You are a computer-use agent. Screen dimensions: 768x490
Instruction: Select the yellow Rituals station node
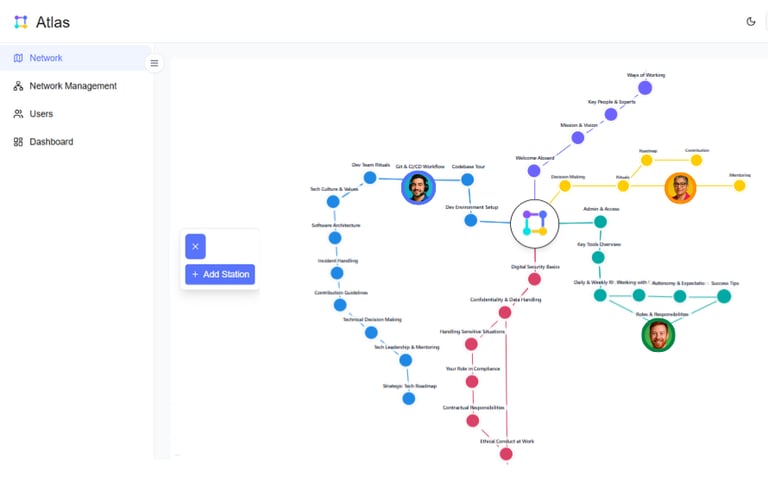(x=623, y=186)
